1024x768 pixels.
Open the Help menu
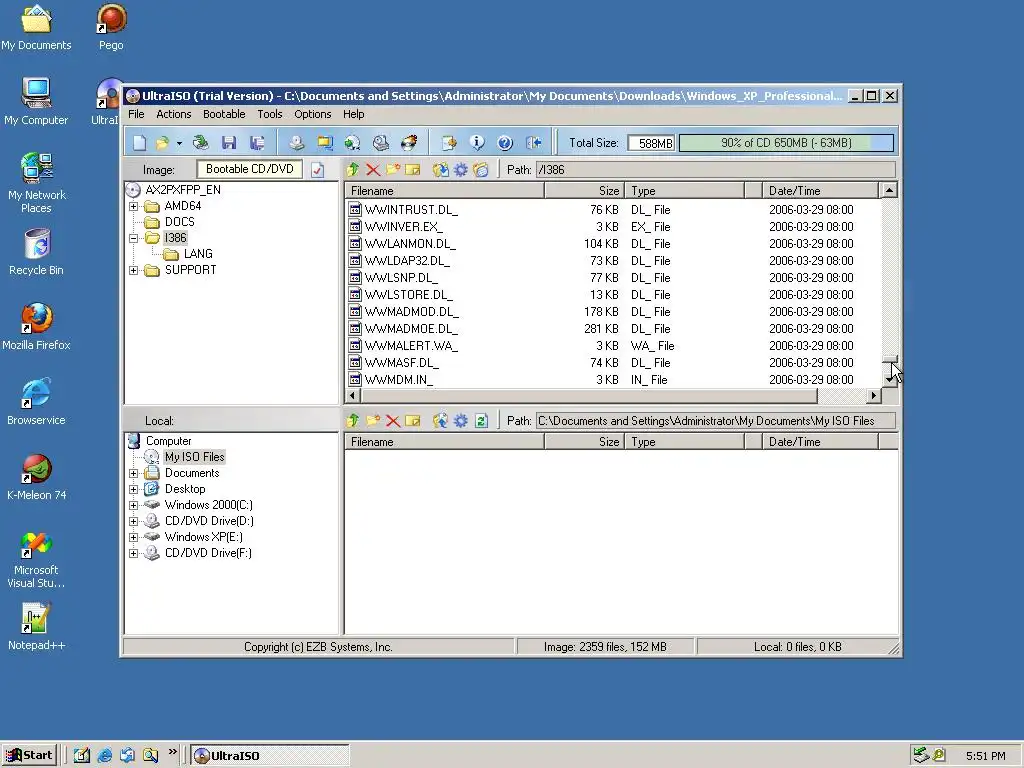[x=354, y=114]
